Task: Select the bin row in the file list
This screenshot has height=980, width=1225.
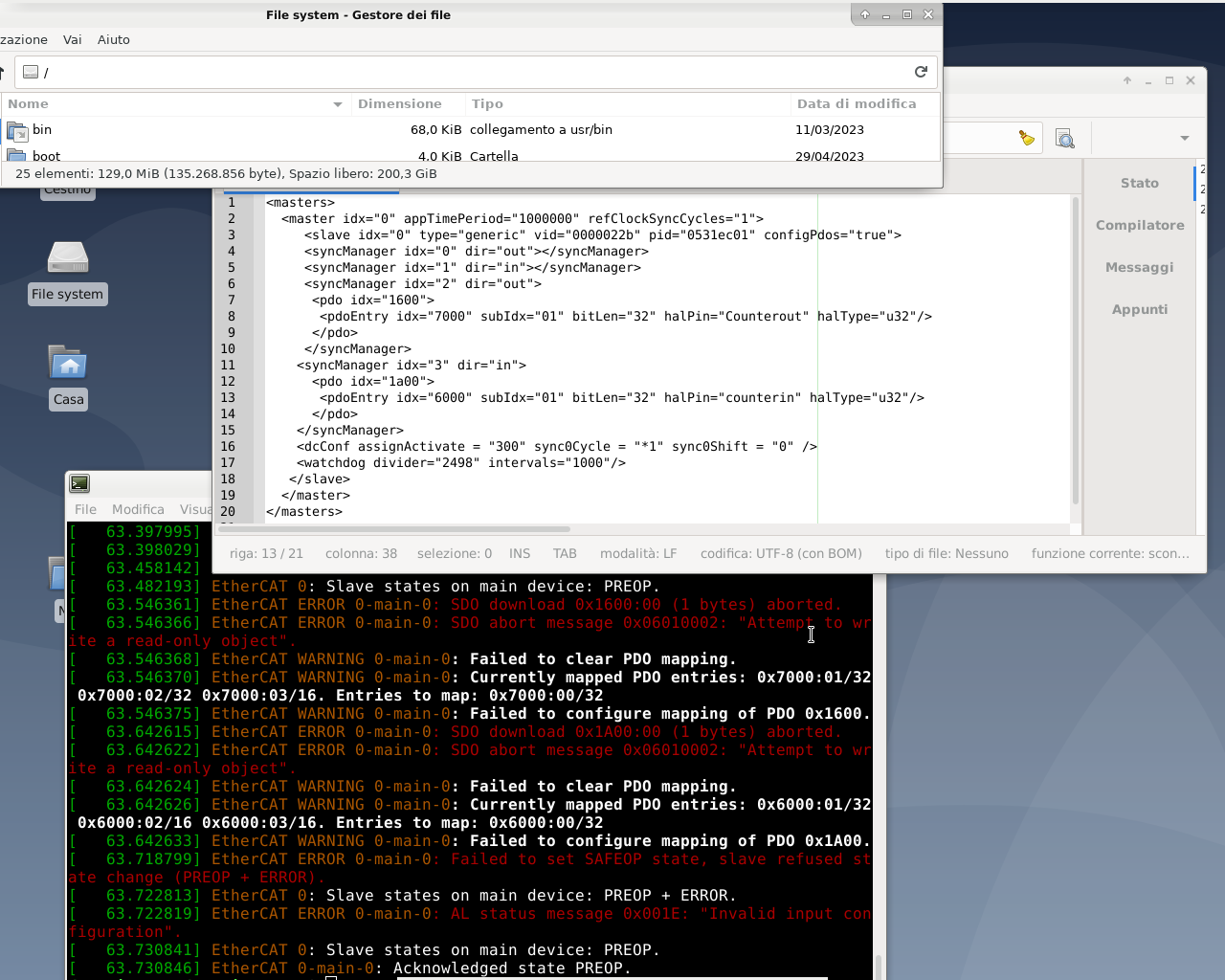Action: (x=469, y=130)
